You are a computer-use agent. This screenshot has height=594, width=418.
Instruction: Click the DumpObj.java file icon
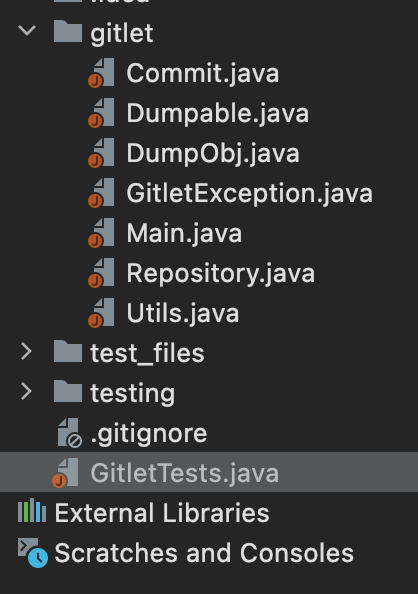(101, 153)
